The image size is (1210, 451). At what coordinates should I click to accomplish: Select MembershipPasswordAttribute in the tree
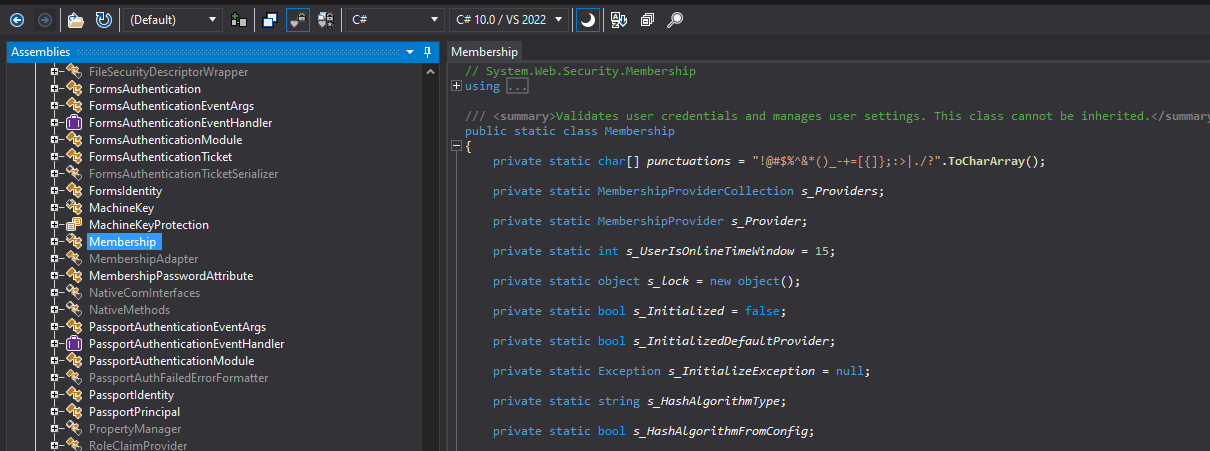(x=170, y=276)
